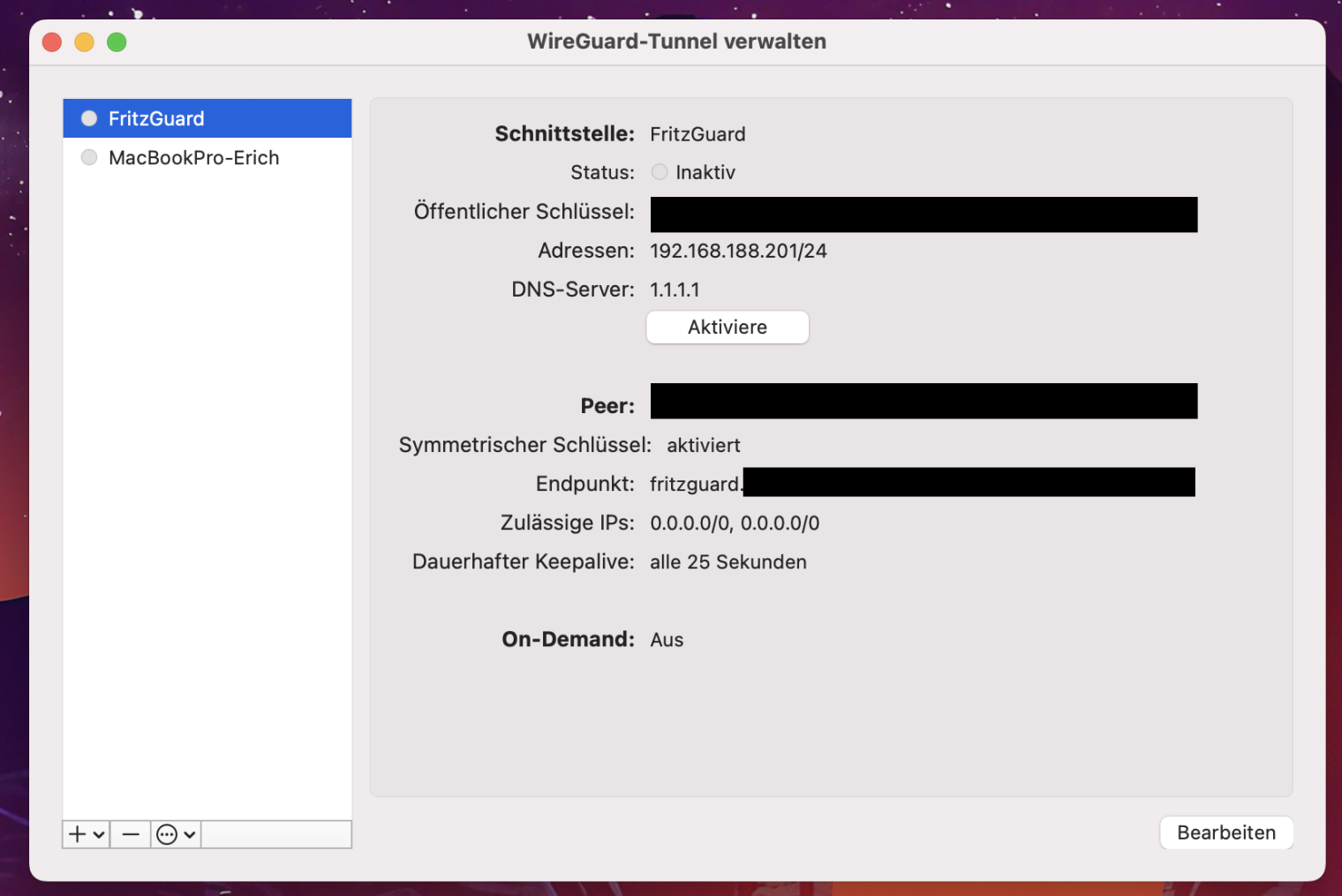Close the WireGuard tunnel window
The height and width of the screenshot is (896, 1342).
pos(52,42)
